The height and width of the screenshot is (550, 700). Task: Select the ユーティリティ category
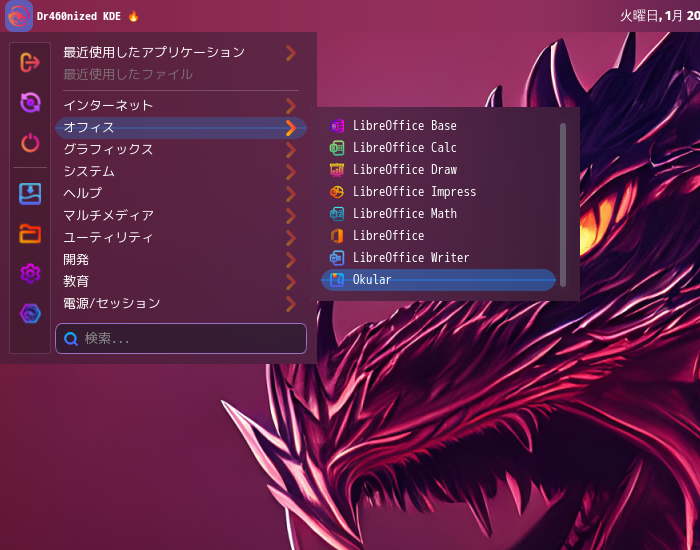click(x=181, y=238)
